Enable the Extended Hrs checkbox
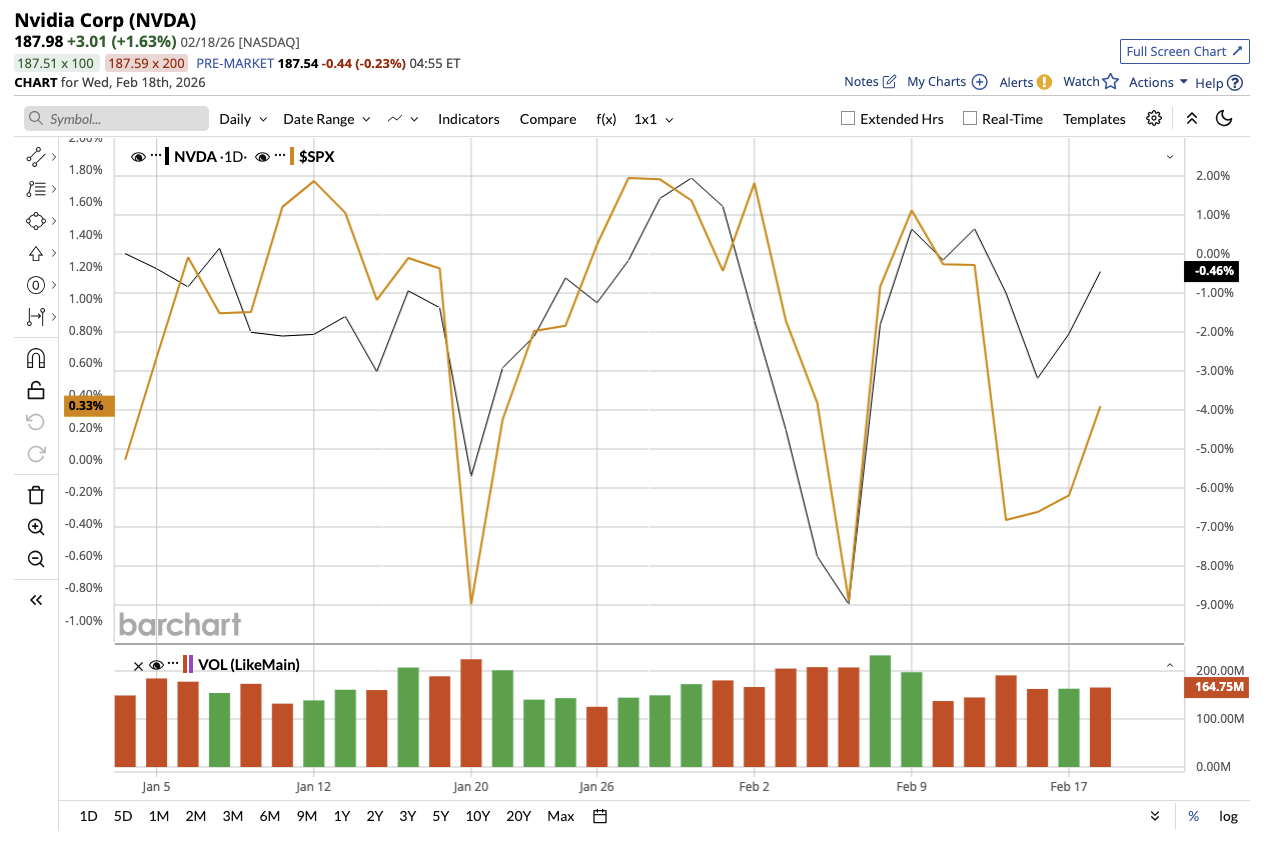 pos(848,118)
